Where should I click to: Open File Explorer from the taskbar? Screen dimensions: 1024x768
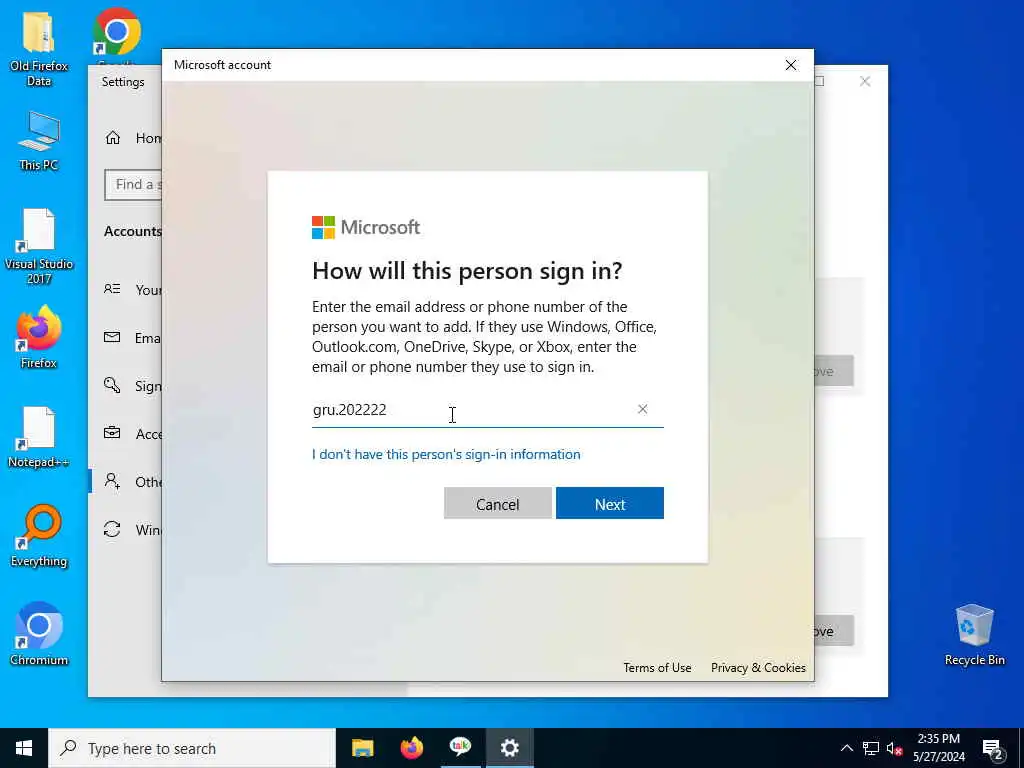(362, 748)
